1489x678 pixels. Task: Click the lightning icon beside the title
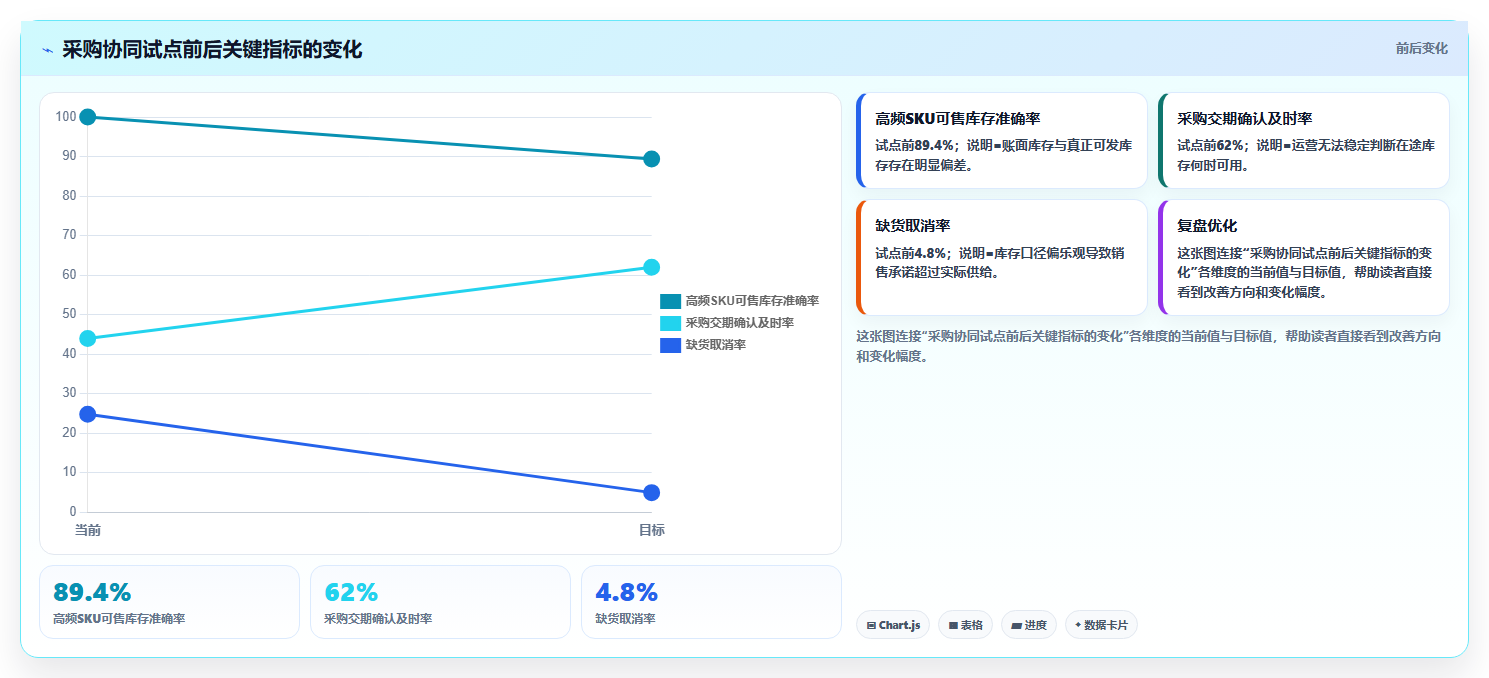click(x=47, y=50)
